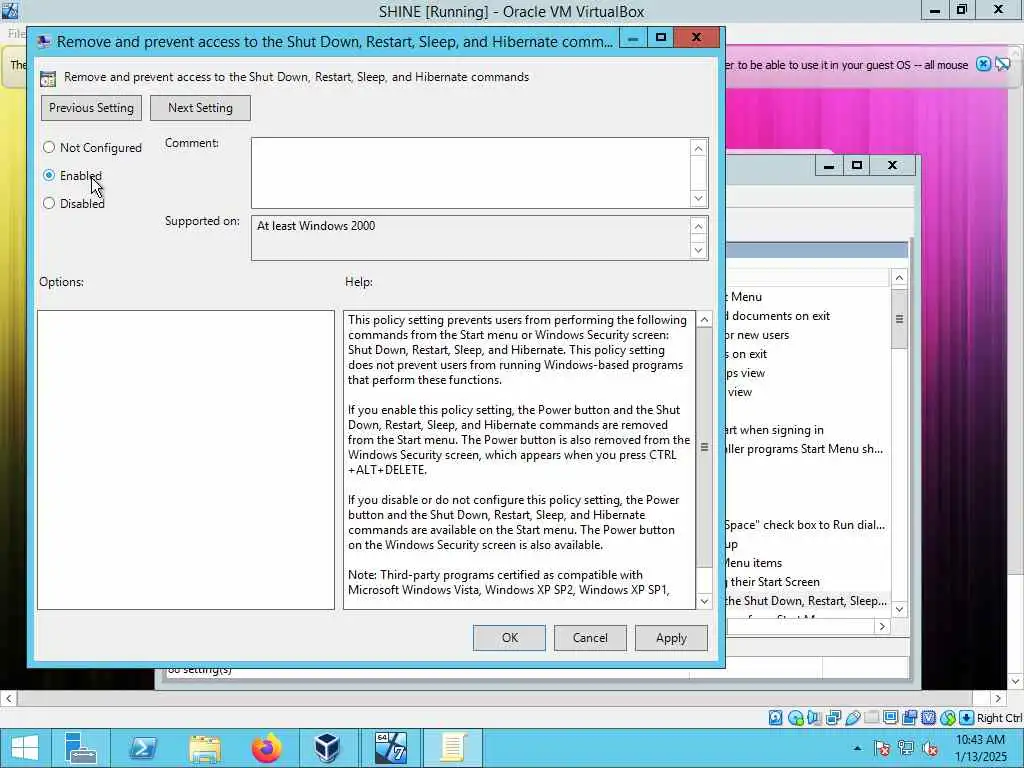The image size is (1024, 768).
Task: Click the settings list up arrow in the background window
Action: (899, 278)
